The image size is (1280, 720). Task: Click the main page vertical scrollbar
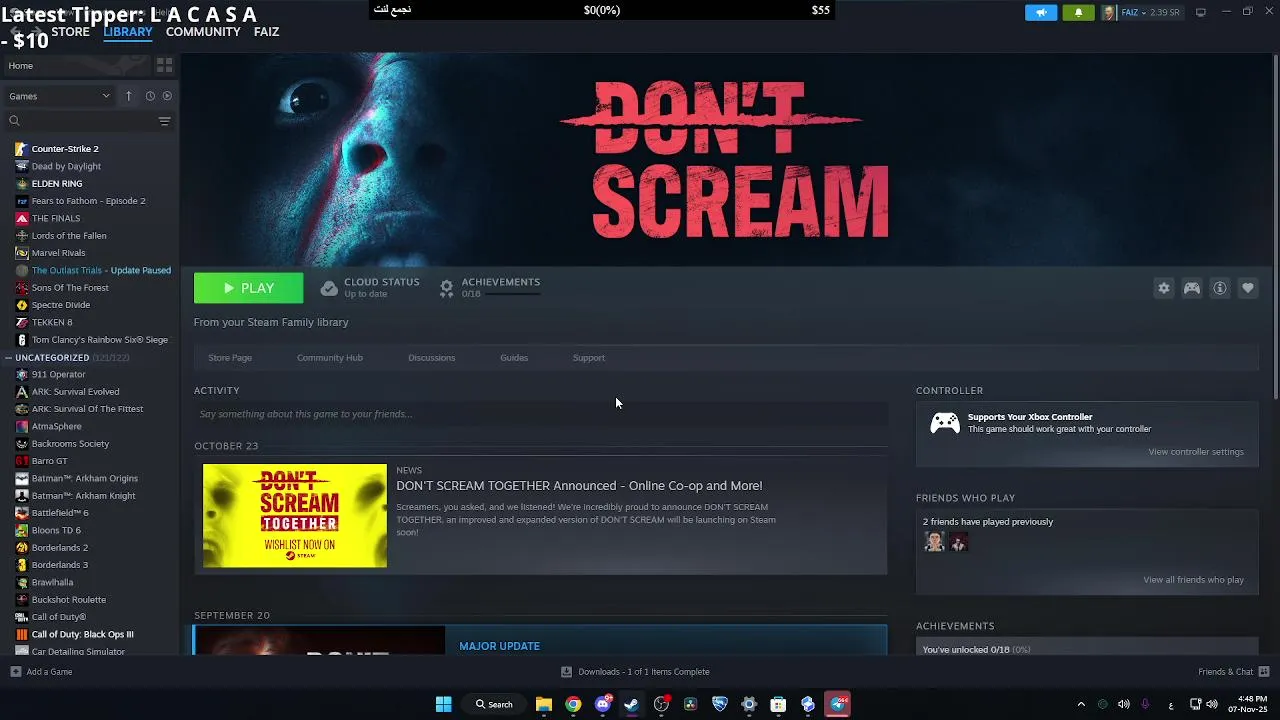1275,225
